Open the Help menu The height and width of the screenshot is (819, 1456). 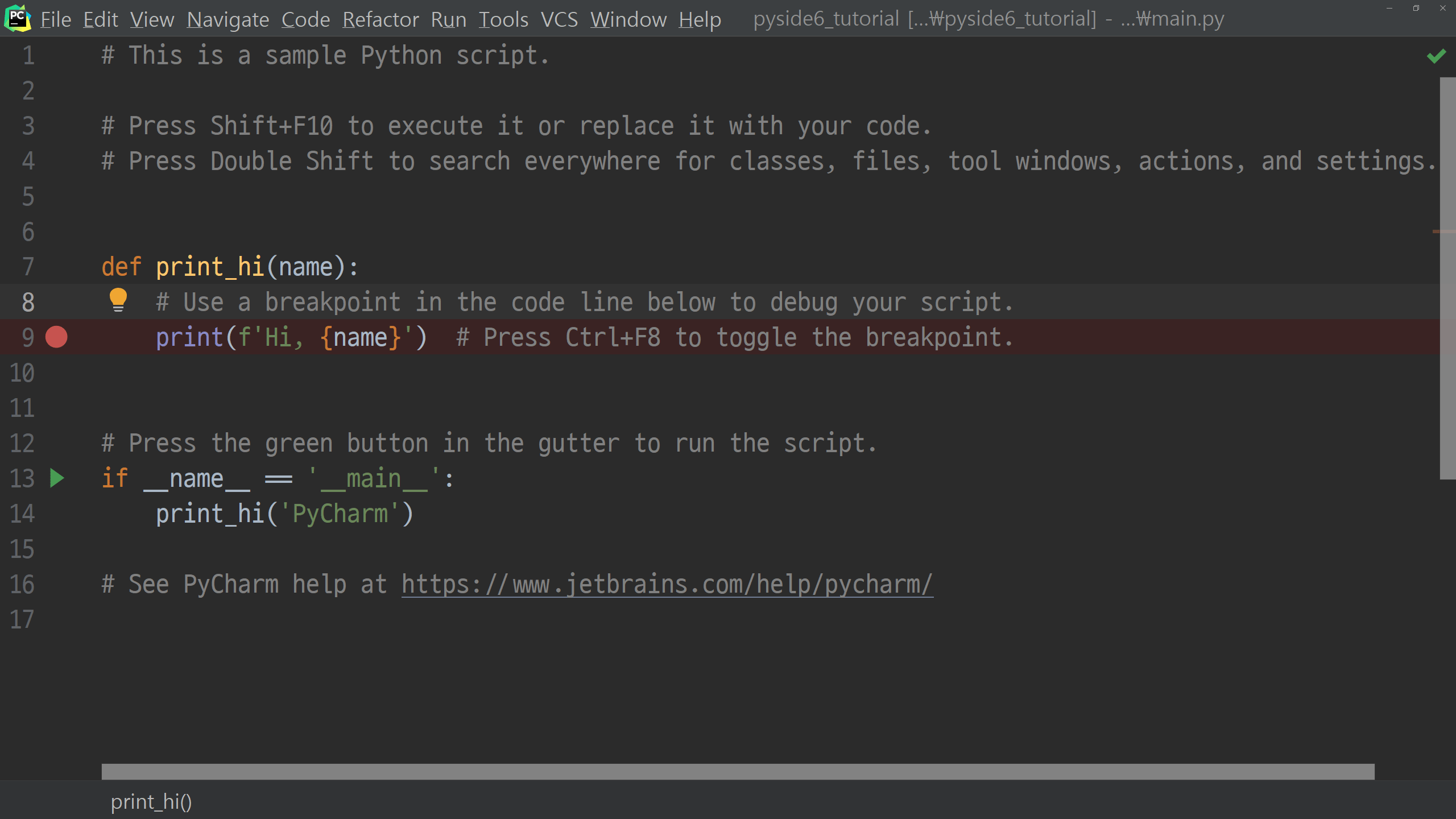click(x=700, y=19)
